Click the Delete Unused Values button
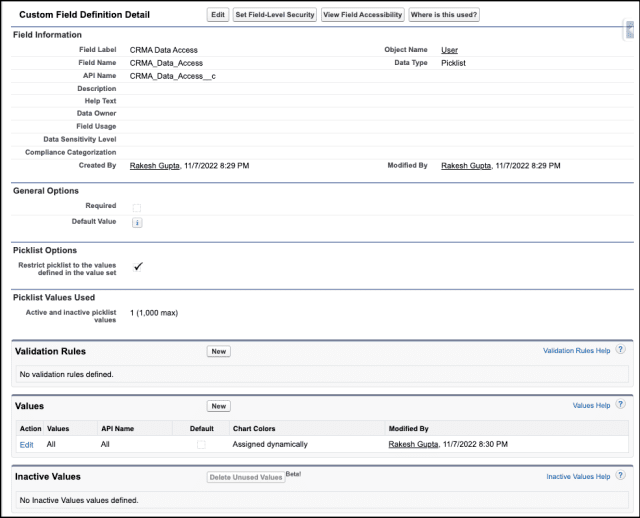Viewport: 640px width, 518px height. coord(245,477)
